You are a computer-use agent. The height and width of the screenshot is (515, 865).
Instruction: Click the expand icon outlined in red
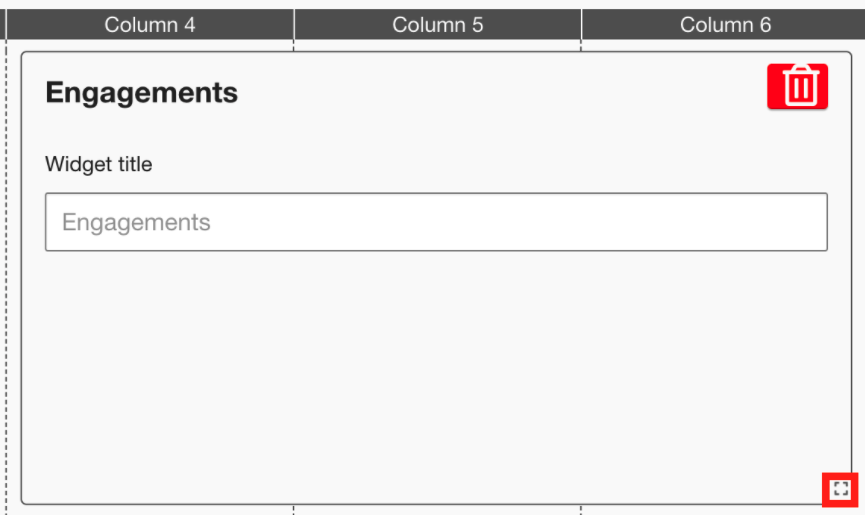click(x=840, y=489)
